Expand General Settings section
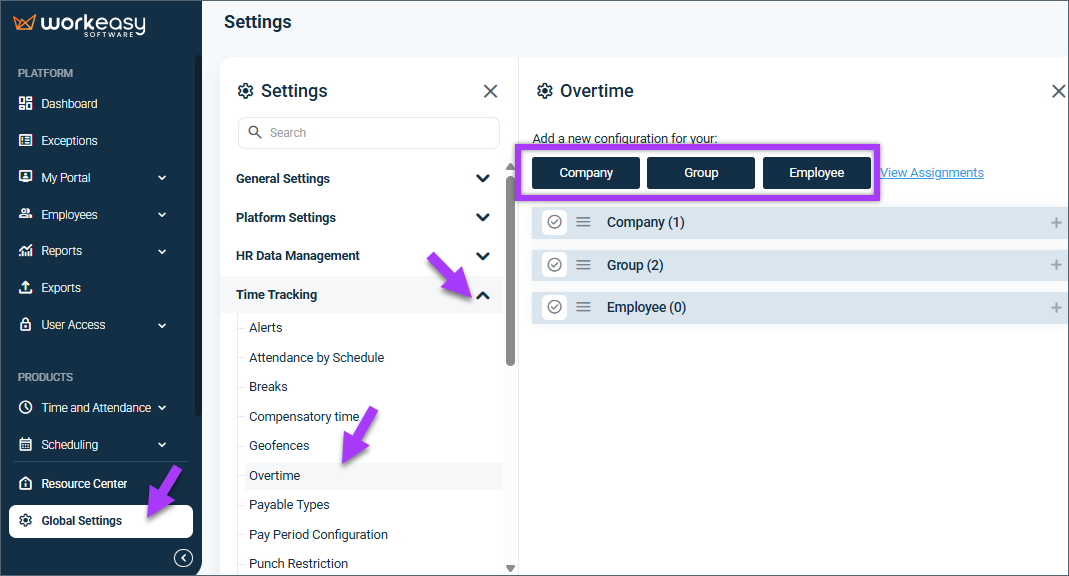This screenshot has height=576, width=1069. pos(483,179)
